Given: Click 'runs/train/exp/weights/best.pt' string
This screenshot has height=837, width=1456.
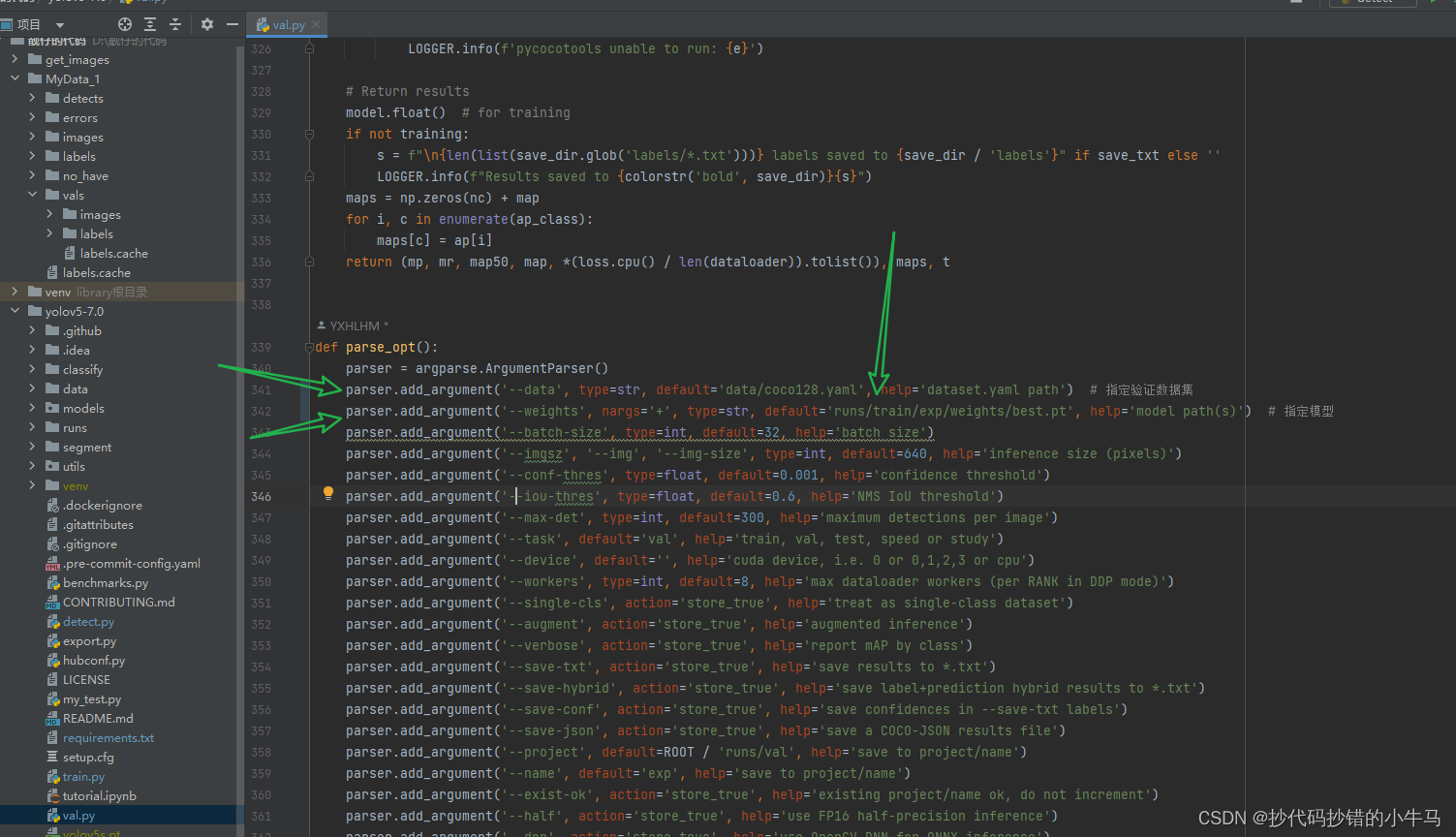Looking at the screenshot, I should pos(950,411).
